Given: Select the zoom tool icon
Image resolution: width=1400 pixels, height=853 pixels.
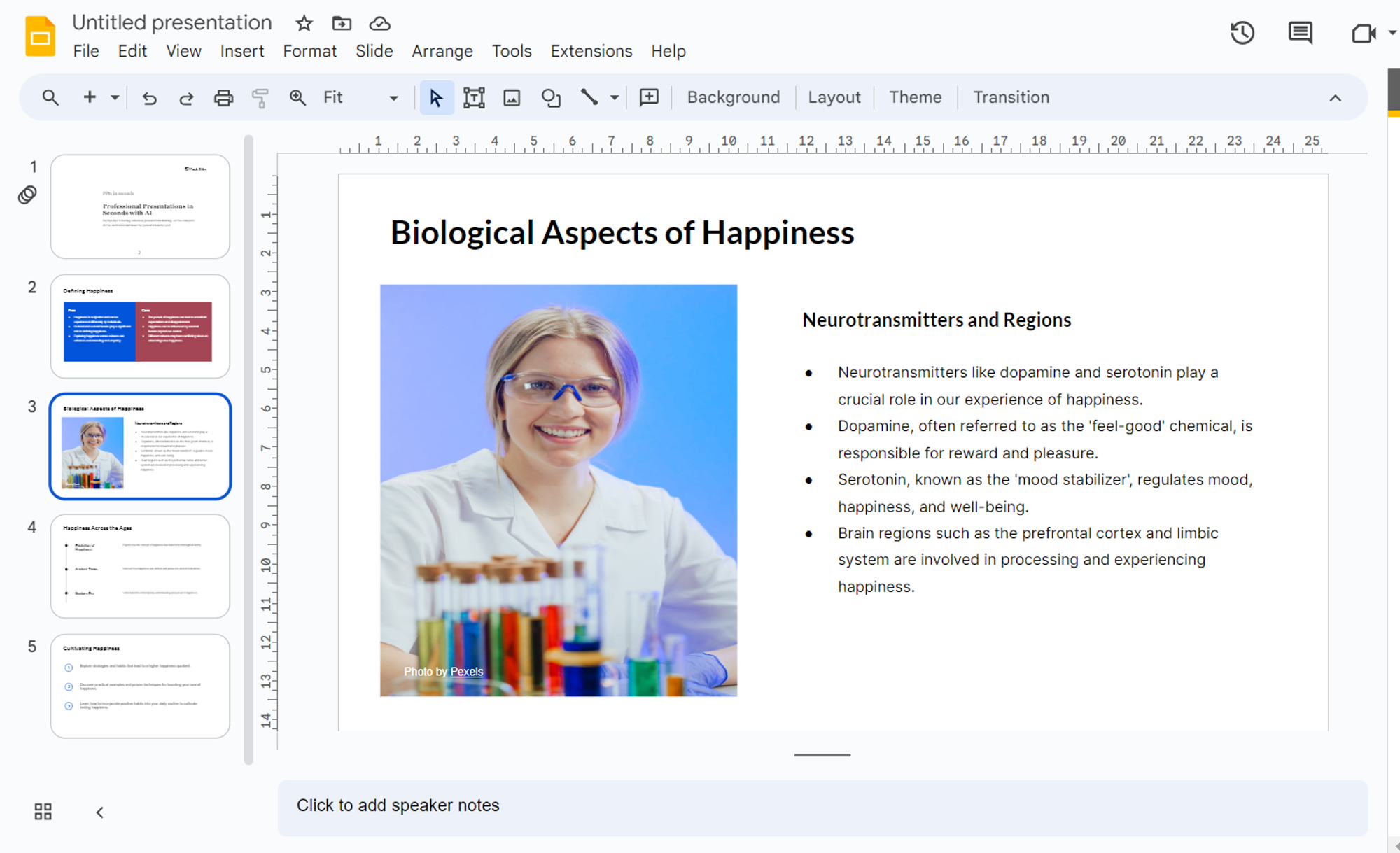Looking at the screenshot, I should (297, 97).
